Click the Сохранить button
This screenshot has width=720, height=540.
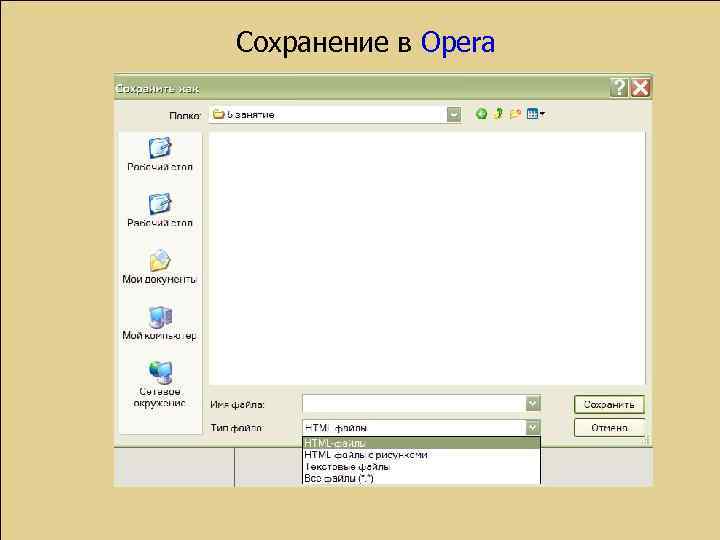pyautogui.click(x=609, y=405)
